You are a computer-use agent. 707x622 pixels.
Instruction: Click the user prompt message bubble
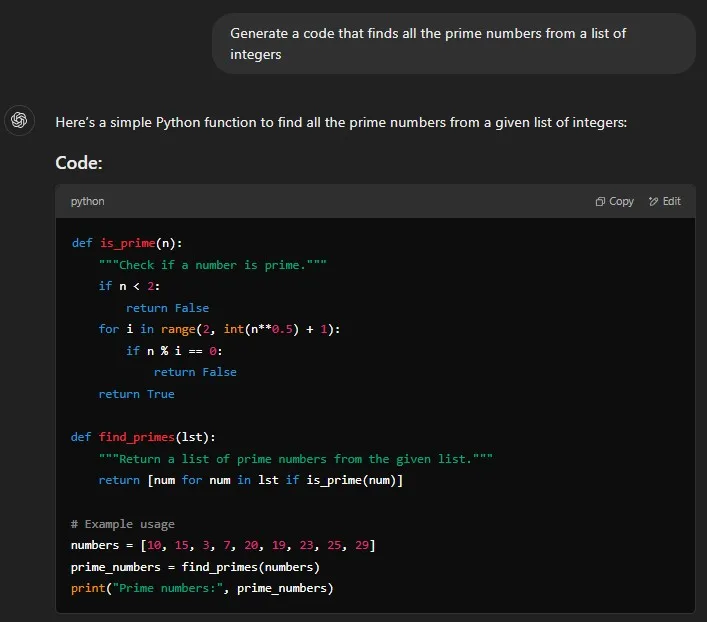[x=454, y=44]
